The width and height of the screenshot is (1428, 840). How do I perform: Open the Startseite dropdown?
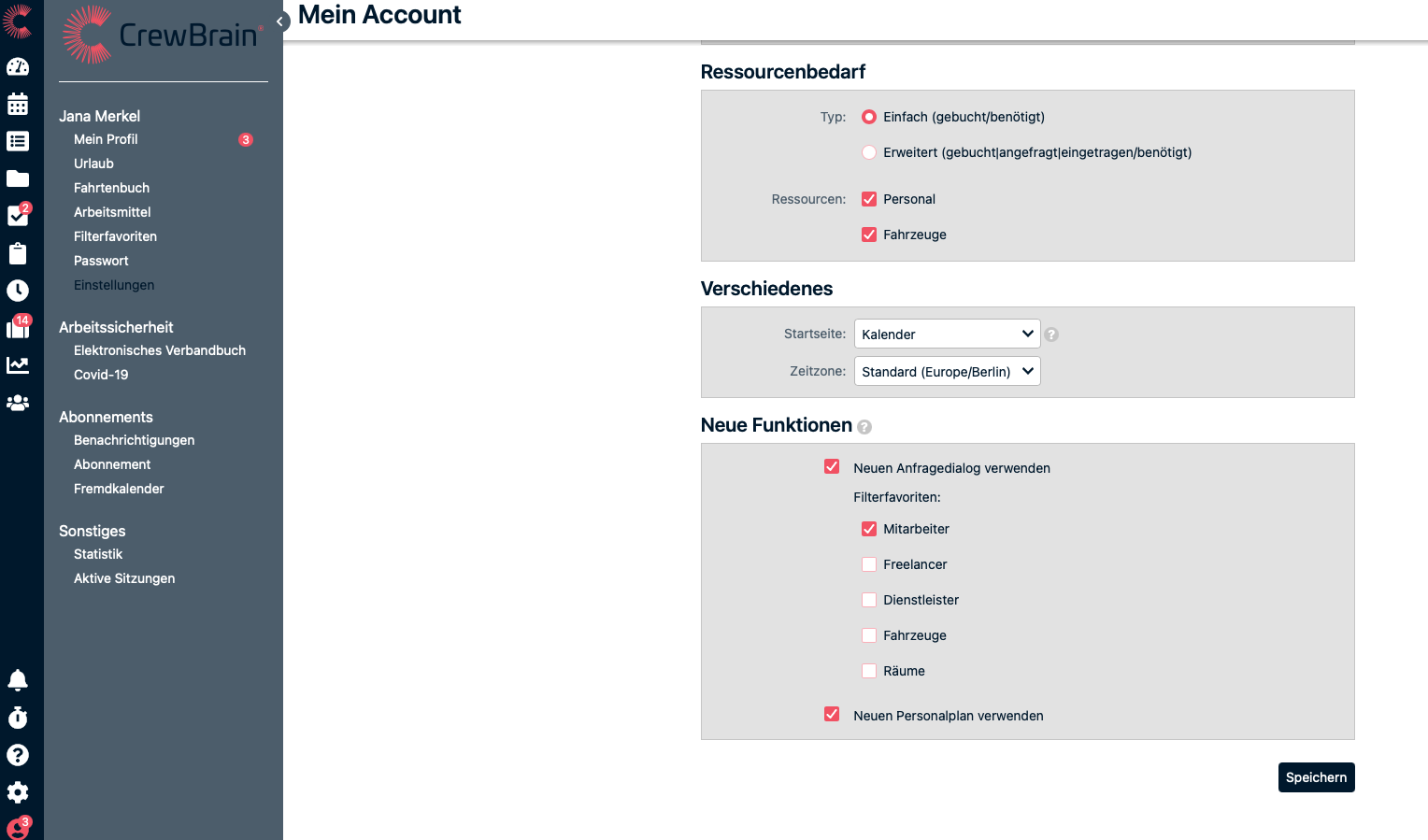tap(947, 334)
